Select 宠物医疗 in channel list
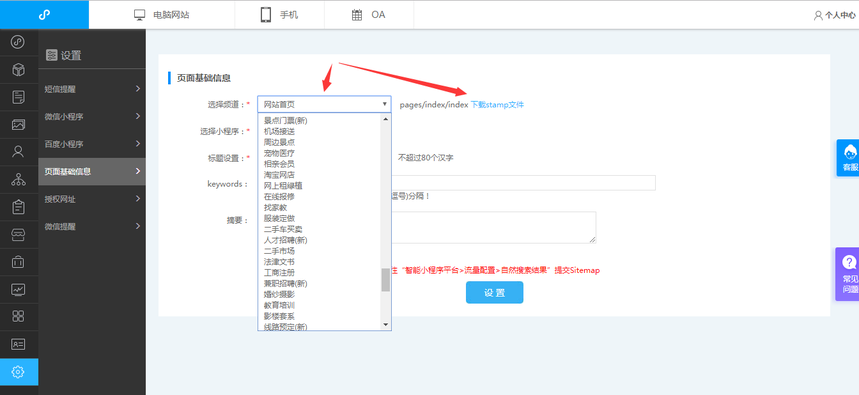The width and height of the screenshot is (859, 395). pos(279,153)
